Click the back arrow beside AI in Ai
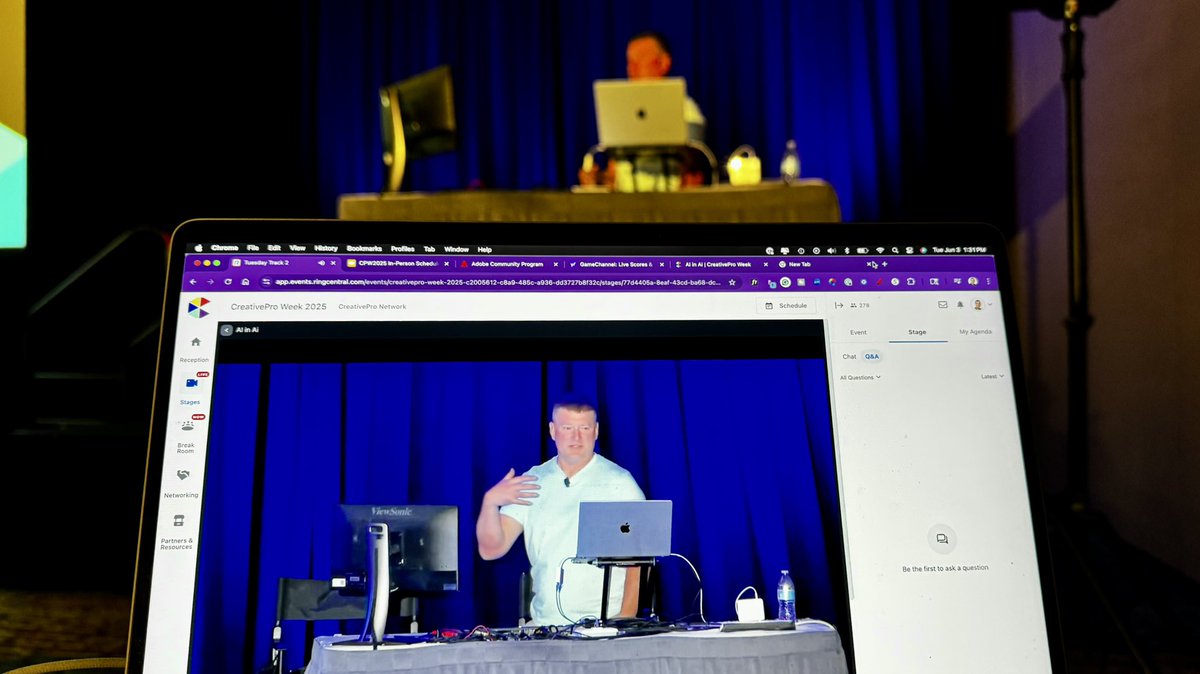The width and height of the screenshot is (1200, 674). pyautogui.click(x=226, y=329)
